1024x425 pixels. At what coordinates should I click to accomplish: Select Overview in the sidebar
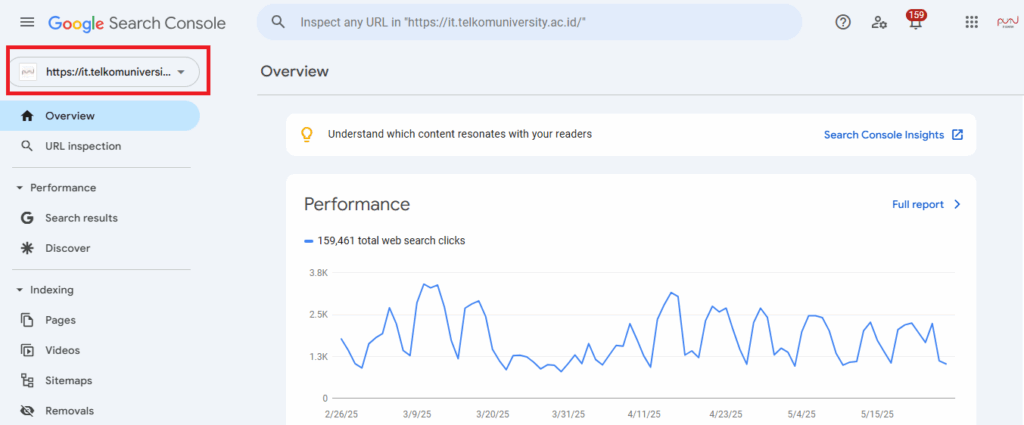point(100,116)
